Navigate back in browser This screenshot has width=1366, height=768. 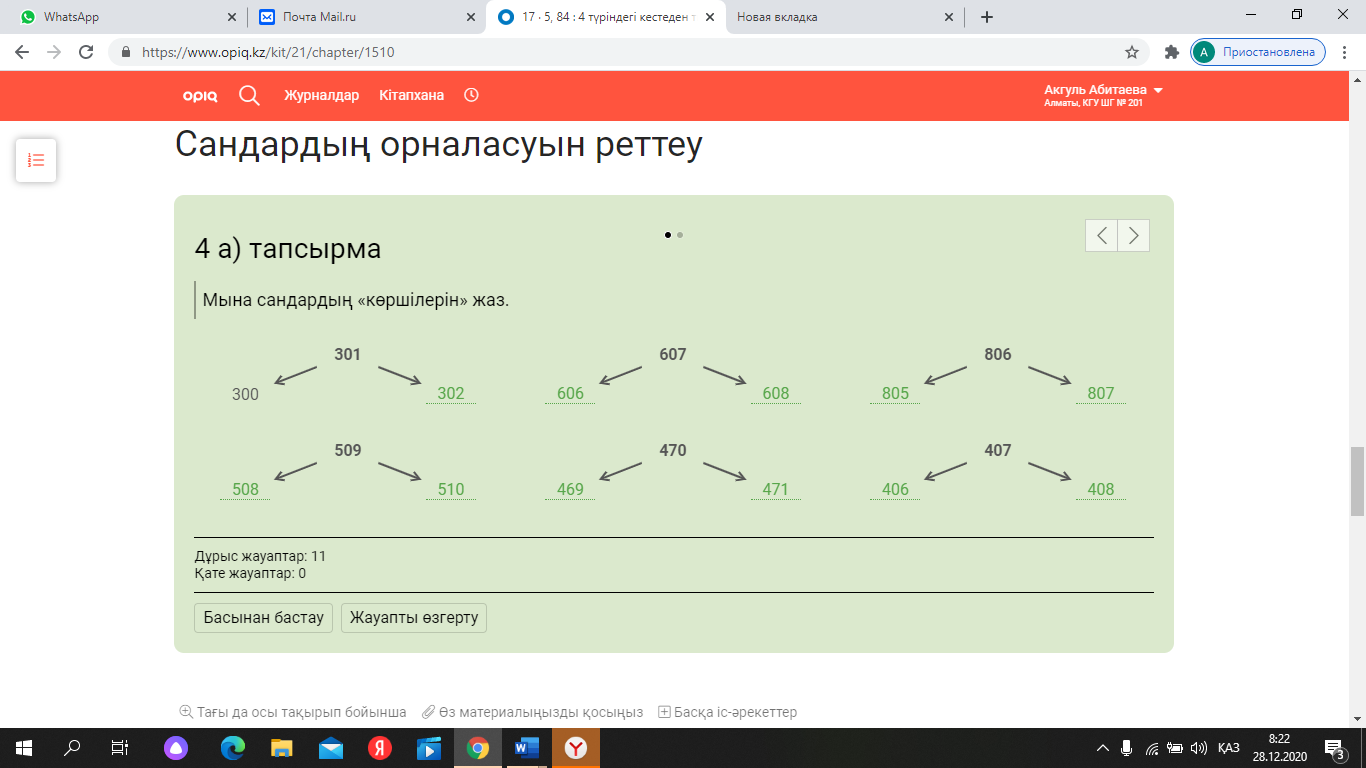point(22,52)
